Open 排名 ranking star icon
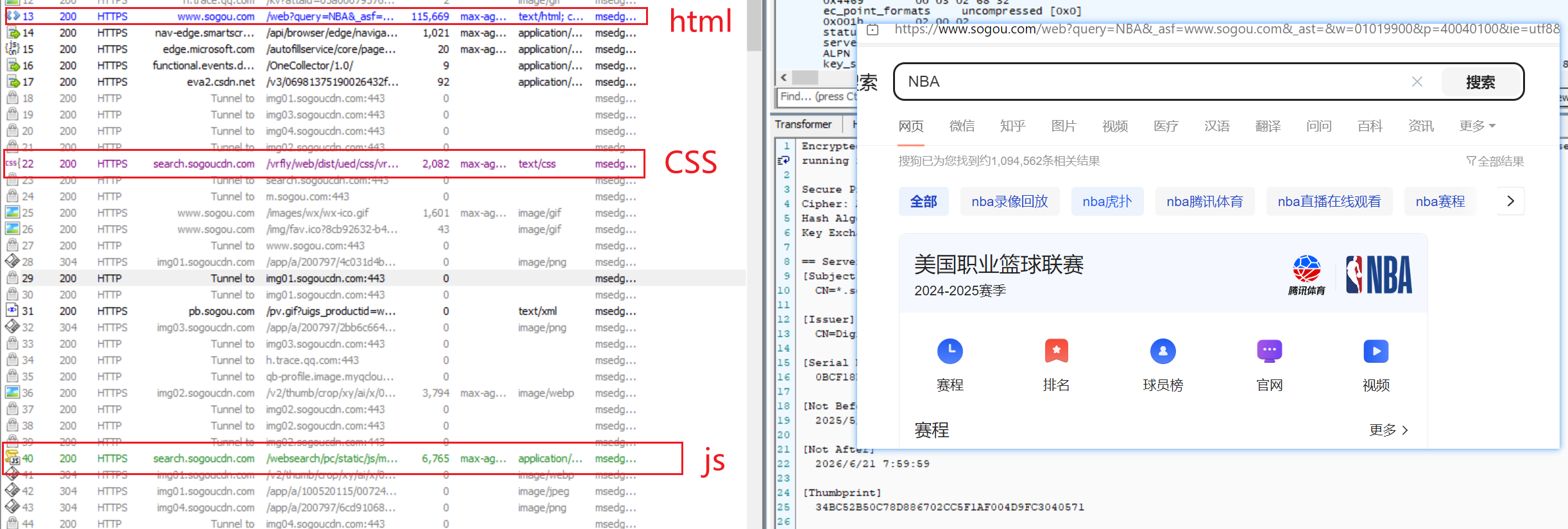Screen dimensions: 1568x529 (x=1057, y=351)
